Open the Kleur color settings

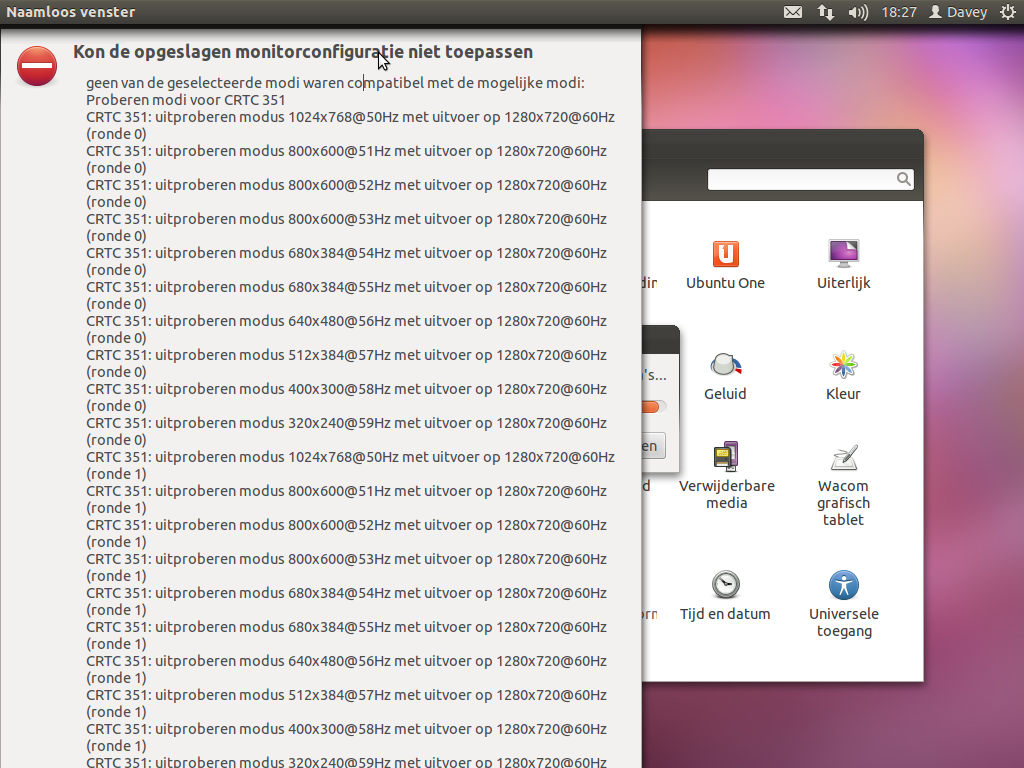843,375
